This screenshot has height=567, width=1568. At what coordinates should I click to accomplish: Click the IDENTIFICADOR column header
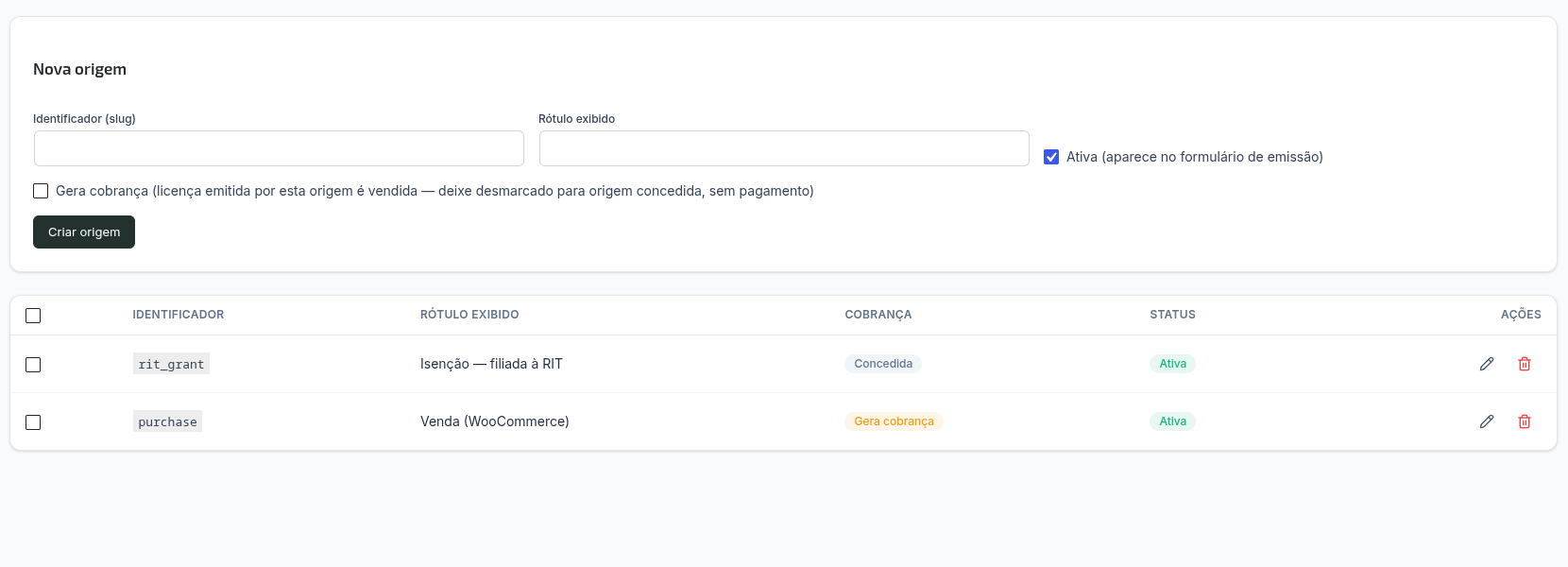pyautogui.click(x=179, y=315)
